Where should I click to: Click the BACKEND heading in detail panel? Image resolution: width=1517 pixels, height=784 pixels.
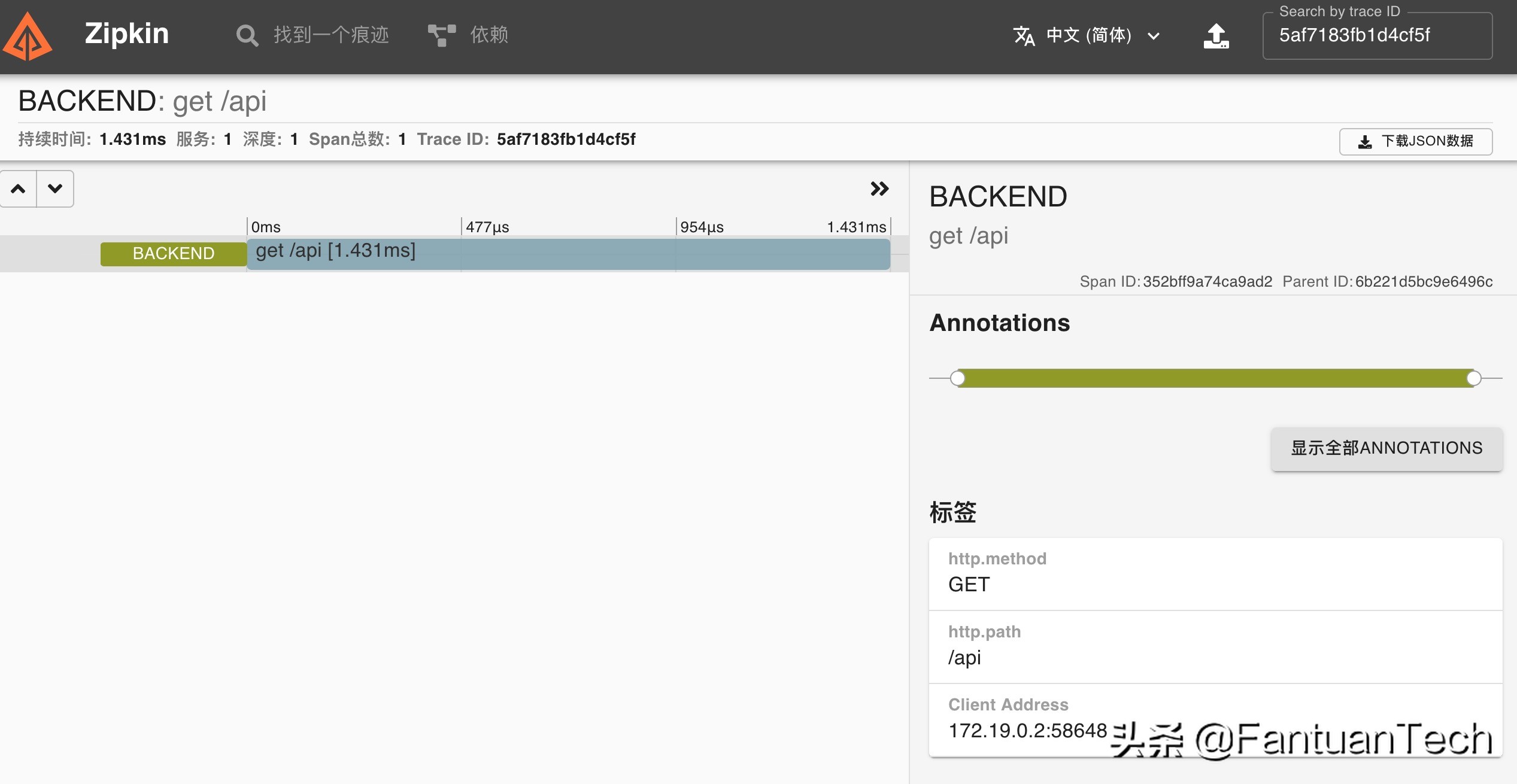998,197
